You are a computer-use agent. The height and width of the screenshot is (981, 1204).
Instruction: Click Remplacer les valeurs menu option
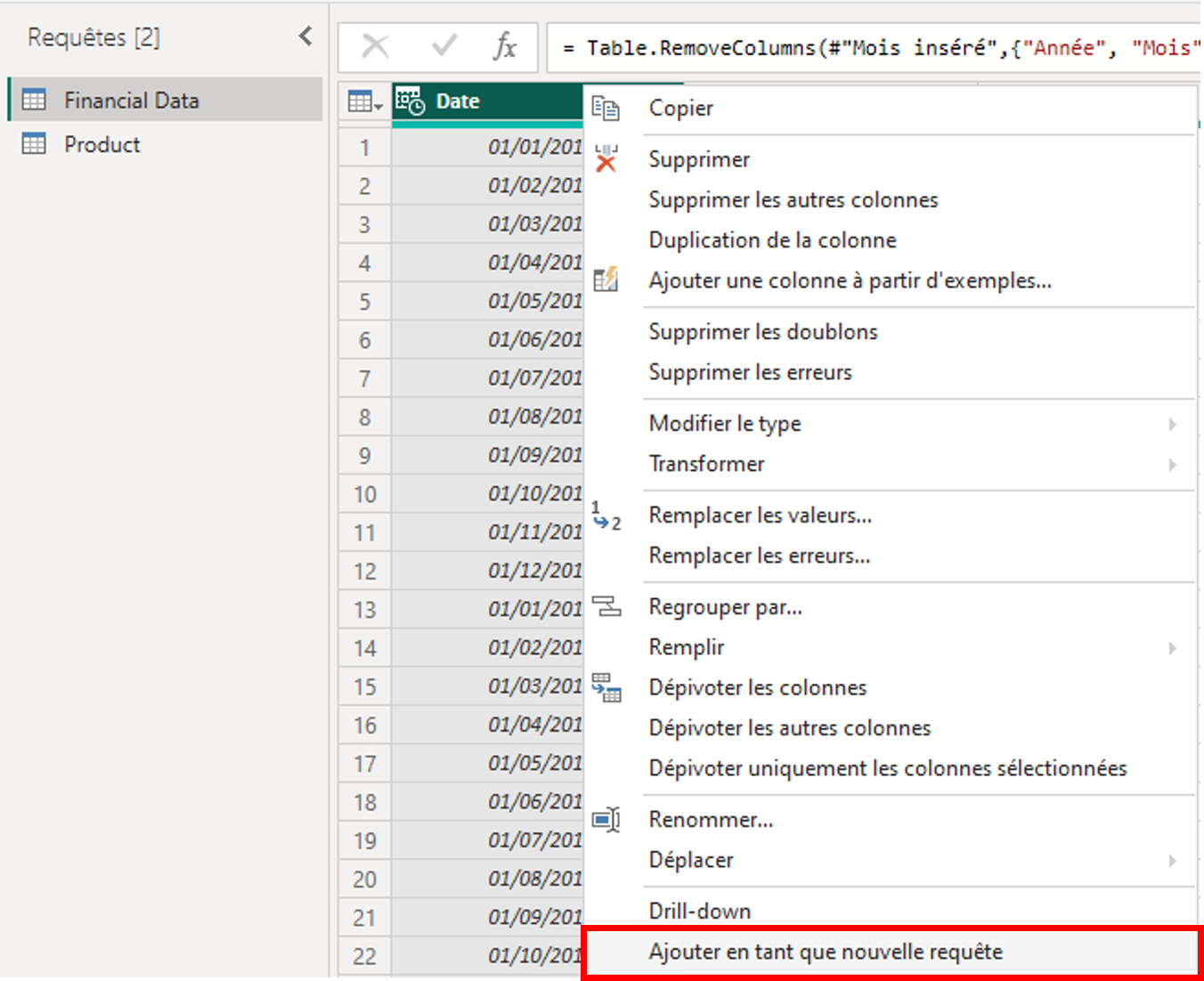[760, 515]
